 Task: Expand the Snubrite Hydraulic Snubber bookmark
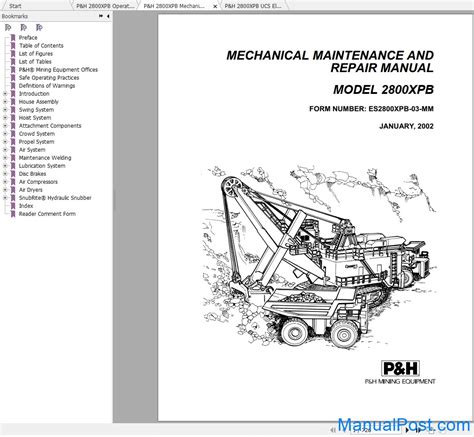tap(5, 198)
